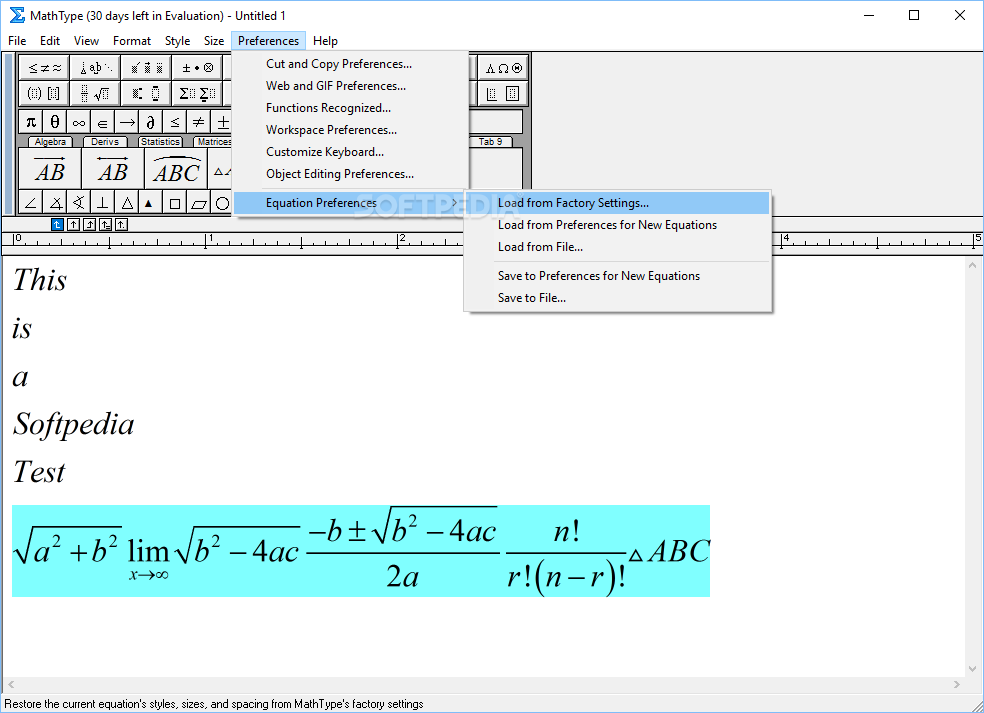Insert the right arrow symbol
The height and width of the screenshot is (713, 984).
coord(127,122)
